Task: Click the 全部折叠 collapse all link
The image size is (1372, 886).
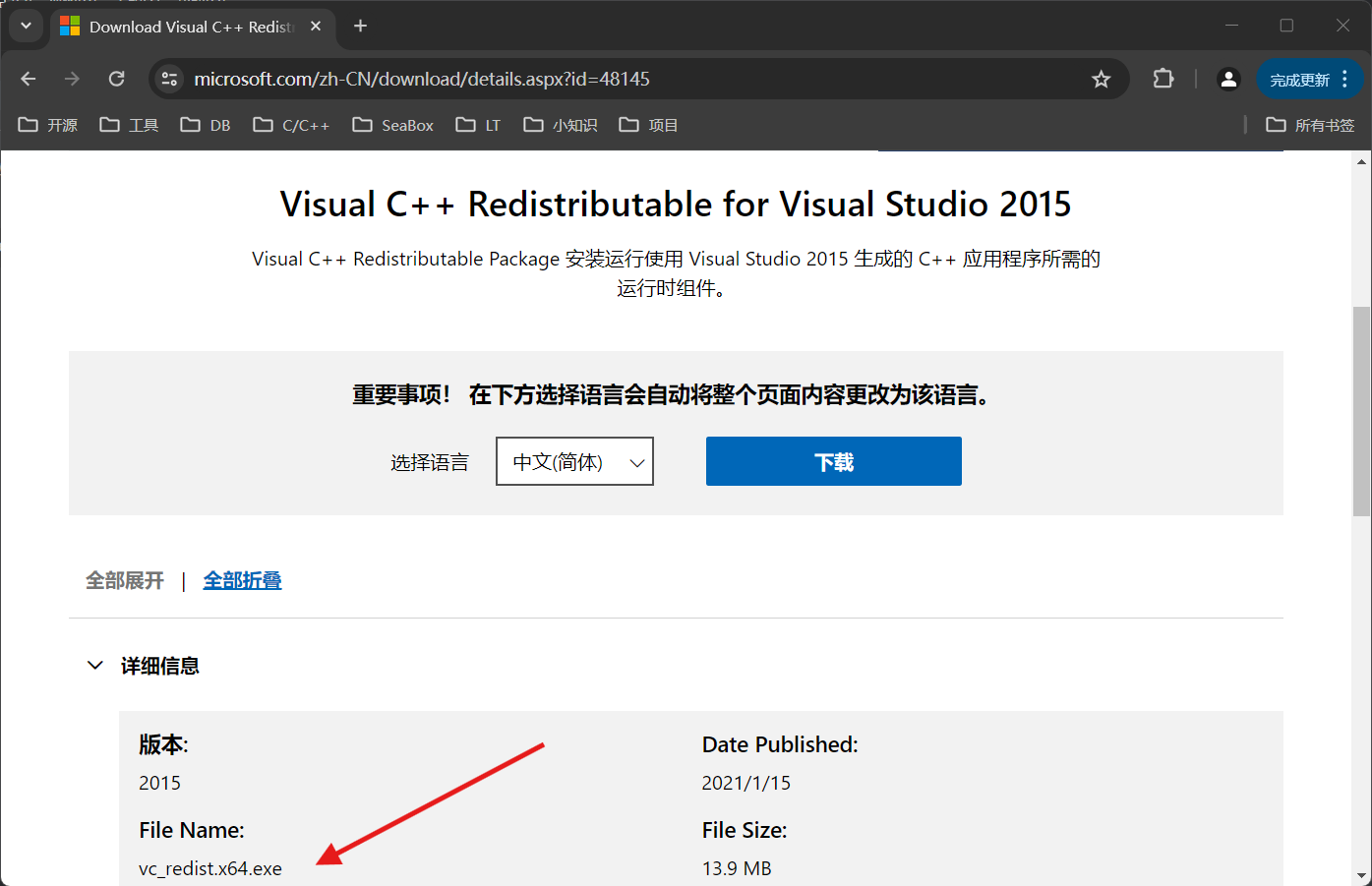Action: [242, 580]
